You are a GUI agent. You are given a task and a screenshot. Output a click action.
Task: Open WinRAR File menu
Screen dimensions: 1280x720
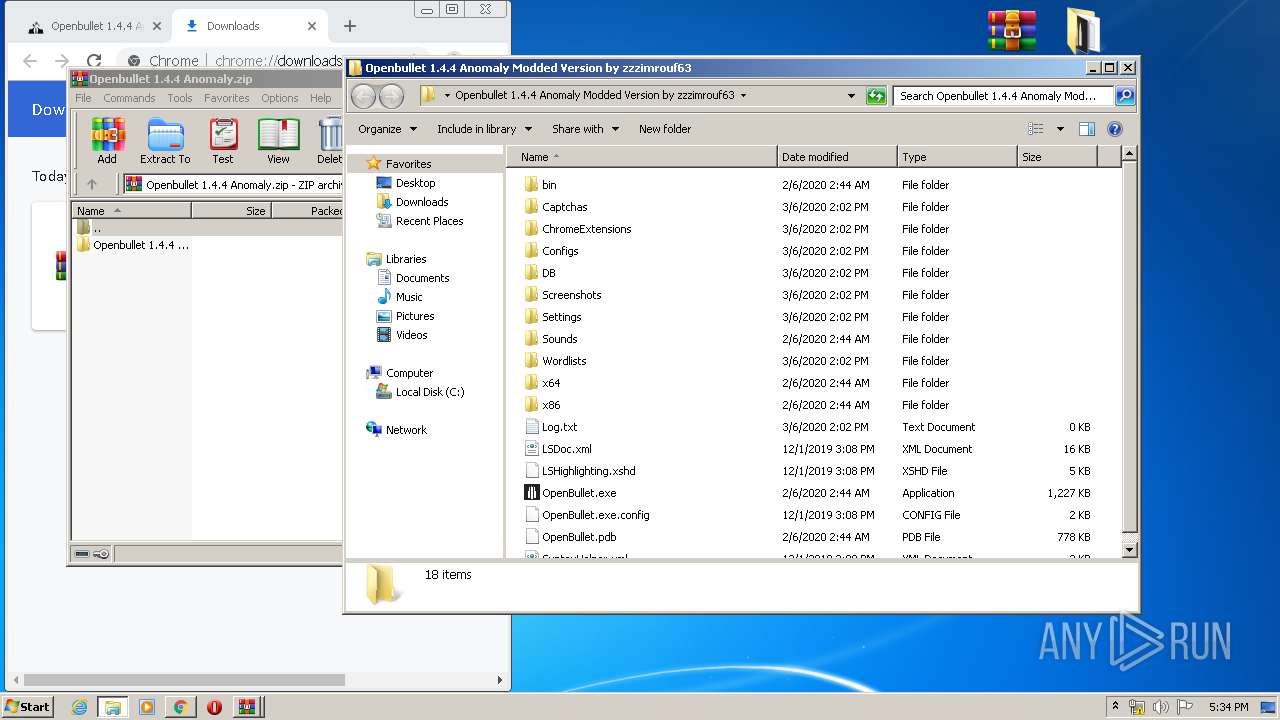[x=84, y=98]
